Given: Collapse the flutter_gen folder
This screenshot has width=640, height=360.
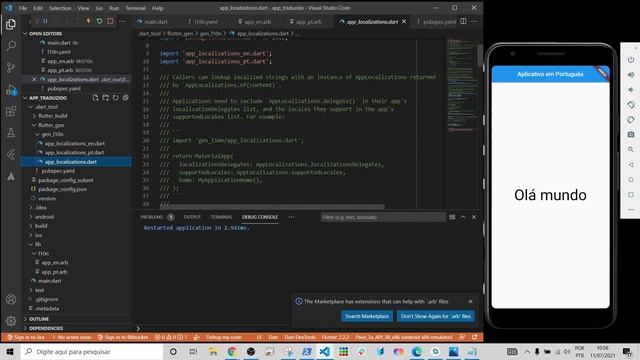Looking at the screenshot, I should [x=34, y=125].
